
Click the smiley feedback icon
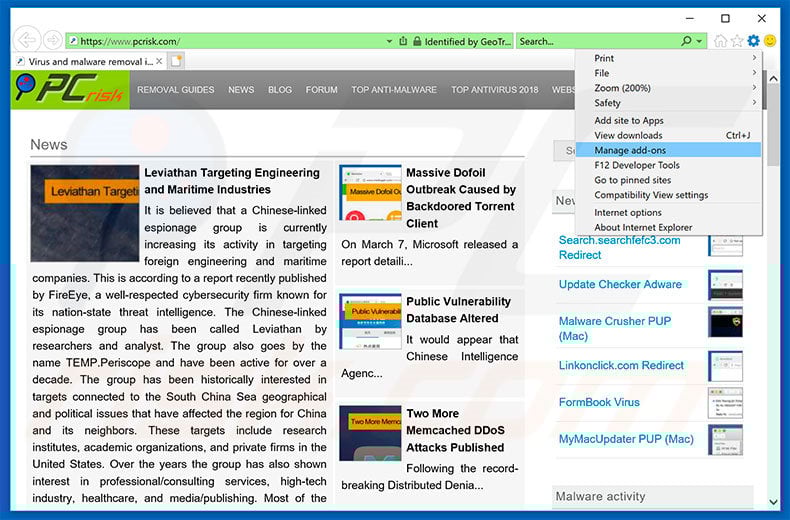pyautogui.click(x=770, y=41)
